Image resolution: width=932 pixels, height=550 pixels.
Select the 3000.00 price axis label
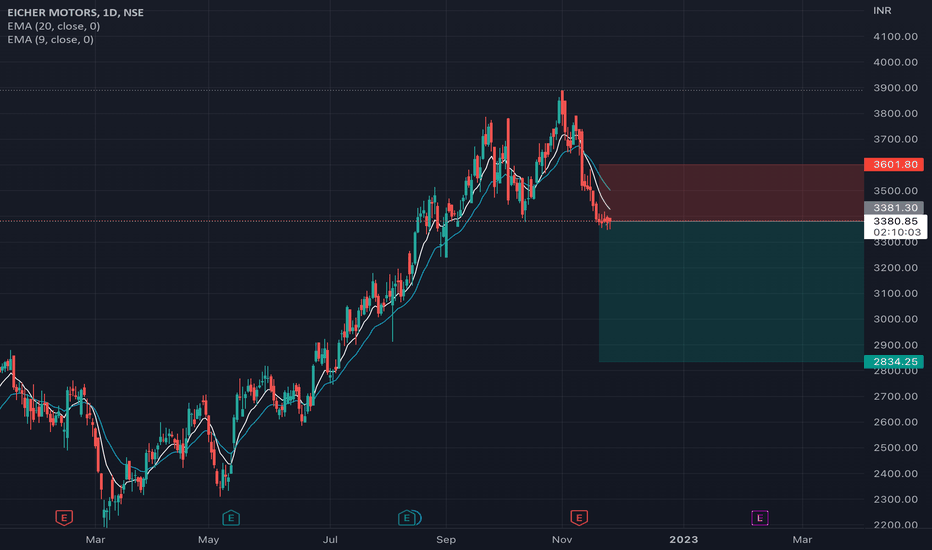coord(895,319)
